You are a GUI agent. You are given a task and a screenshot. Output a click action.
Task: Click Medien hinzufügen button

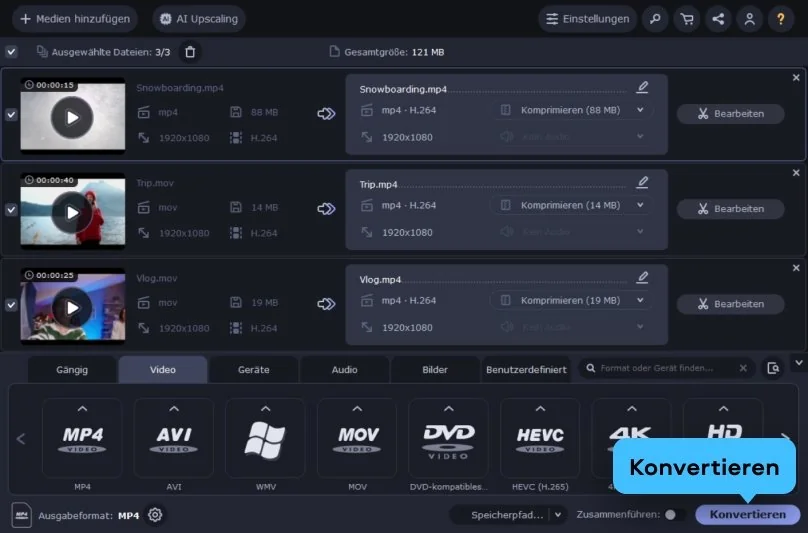tap(75, 19)
